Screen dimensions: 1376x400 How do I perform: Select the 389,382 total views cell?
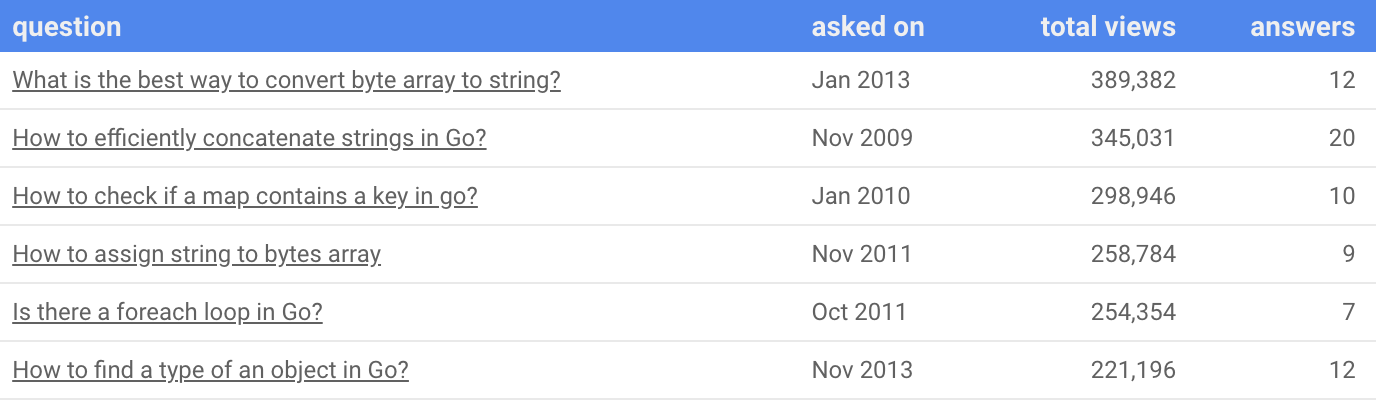click(1133, 81)
